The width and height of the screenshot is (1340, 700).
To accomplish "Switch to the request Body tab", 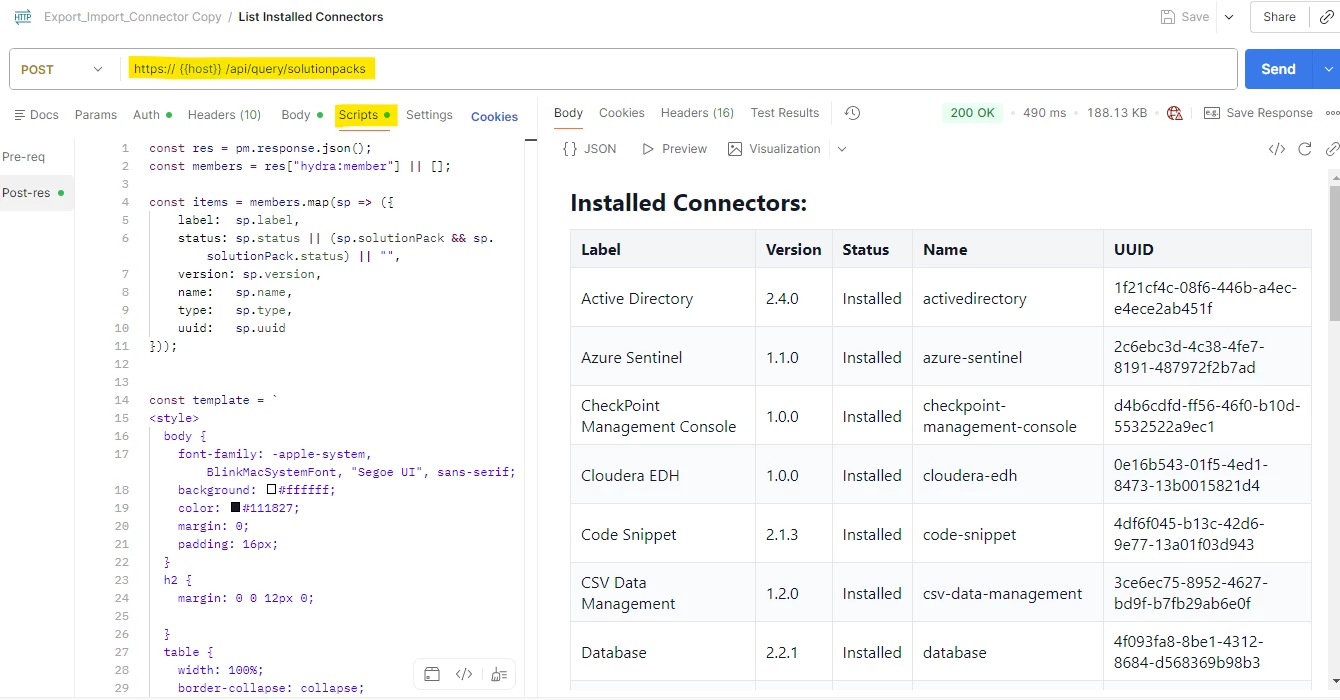I will 301,115.
